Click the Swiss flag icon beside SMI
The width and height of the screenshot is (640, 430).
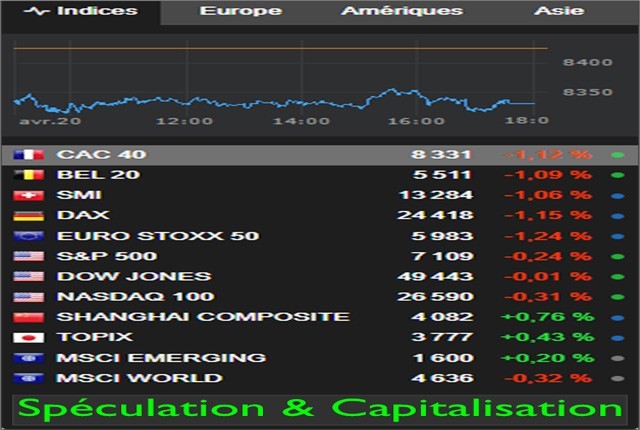coord(25,195)
